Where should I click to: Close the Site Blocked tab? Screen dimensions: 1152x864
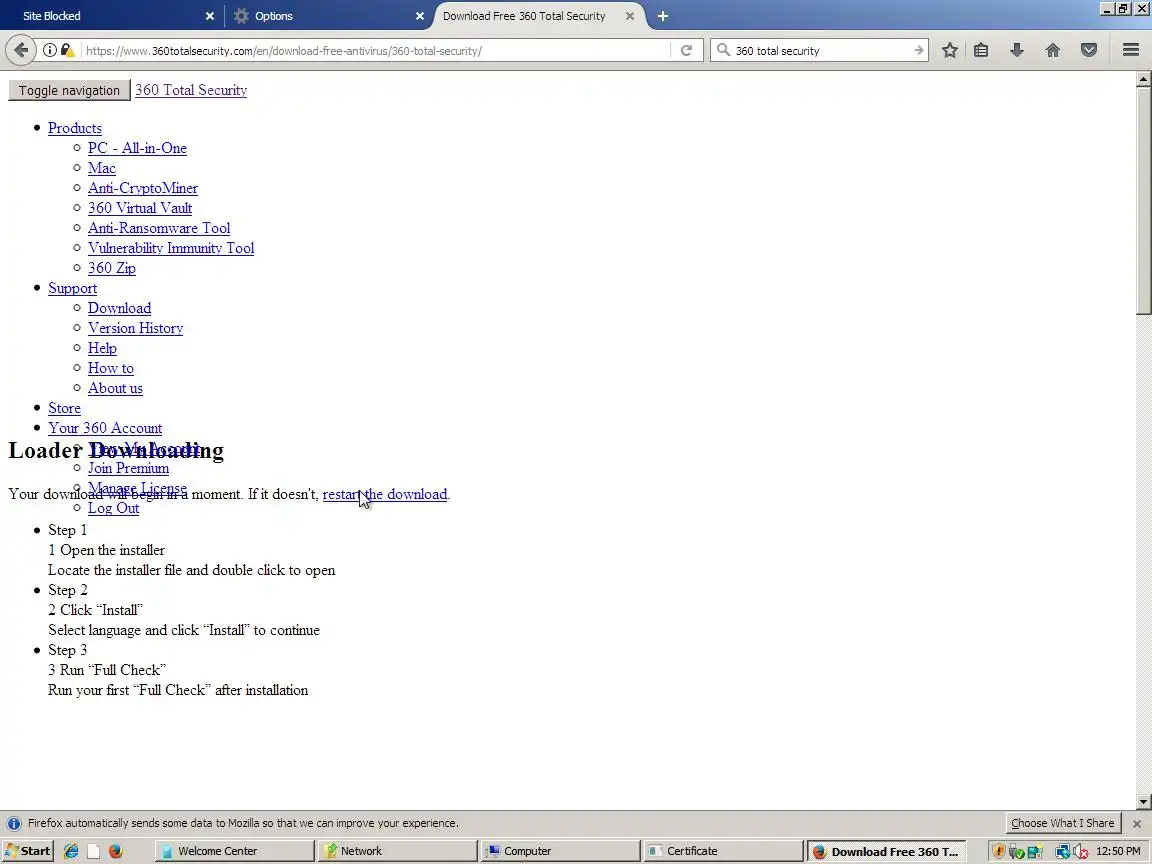(x=209, y=16)
